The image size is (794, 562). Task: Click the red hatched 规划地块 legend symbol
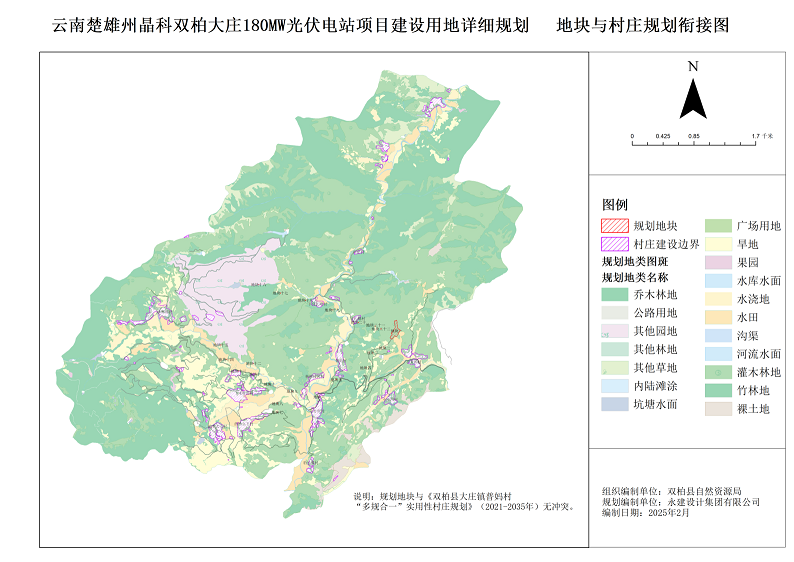[614, 226]
